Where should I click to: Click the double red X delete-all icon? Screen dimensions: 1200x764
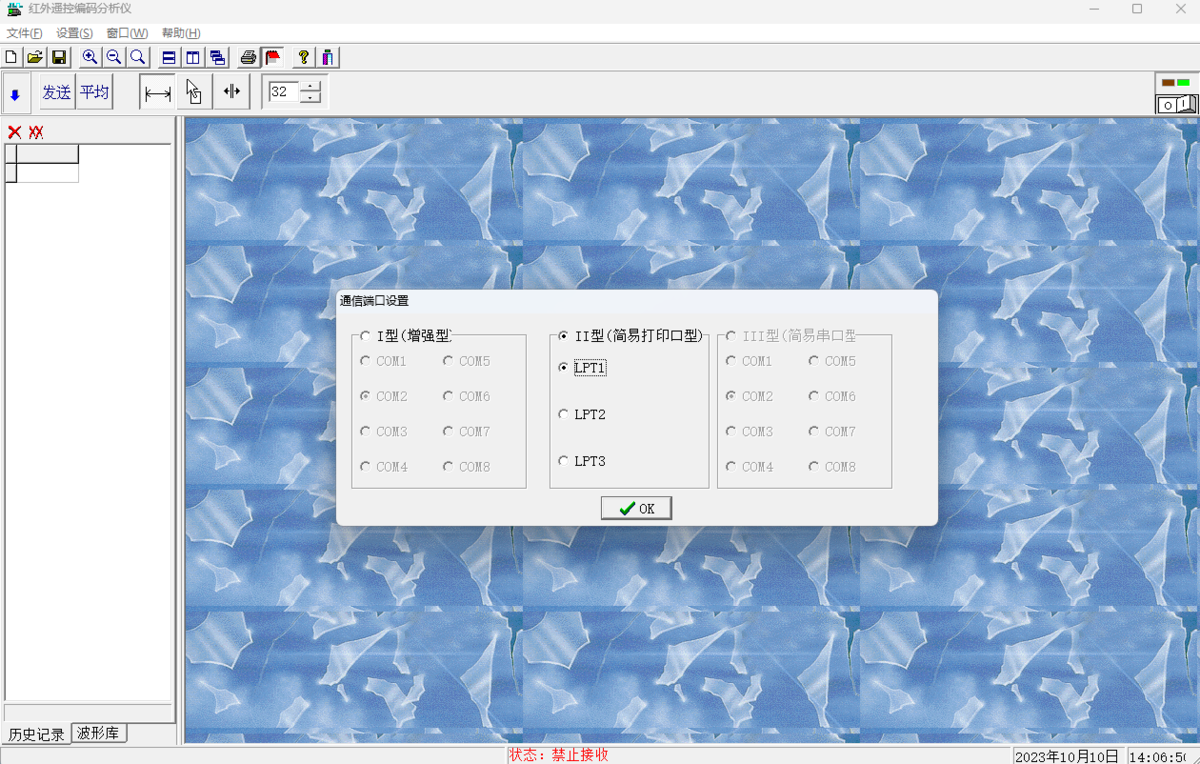tap(36, 132)
